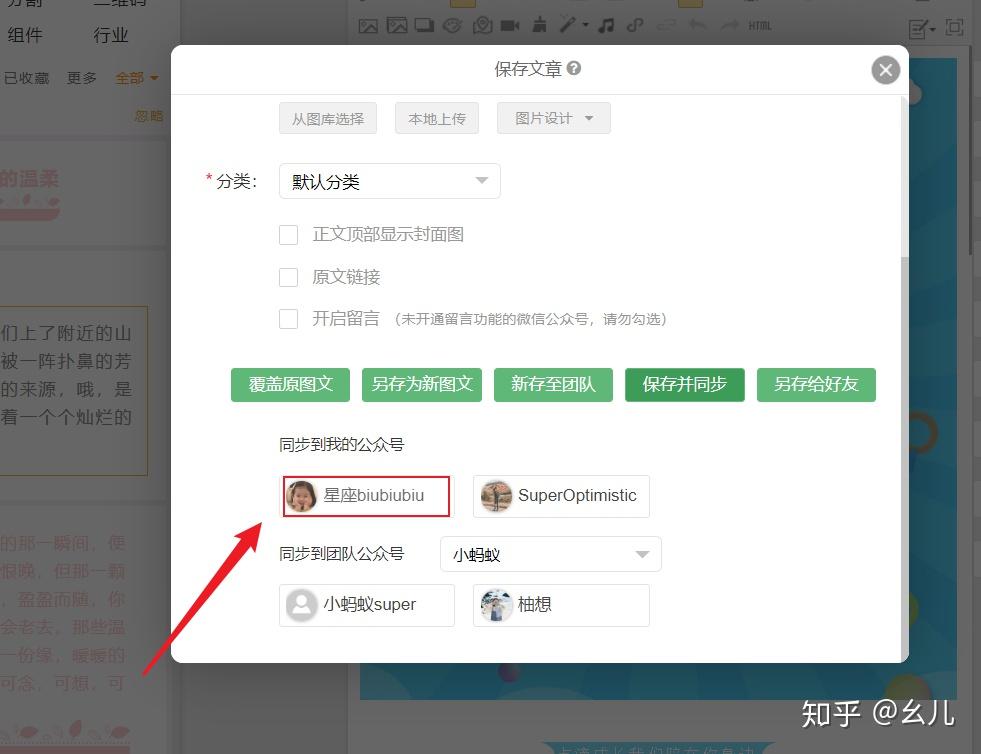Click the eye-shaped toolbar icon
Viewport: 981px width, 754px height.
point(452,26)
